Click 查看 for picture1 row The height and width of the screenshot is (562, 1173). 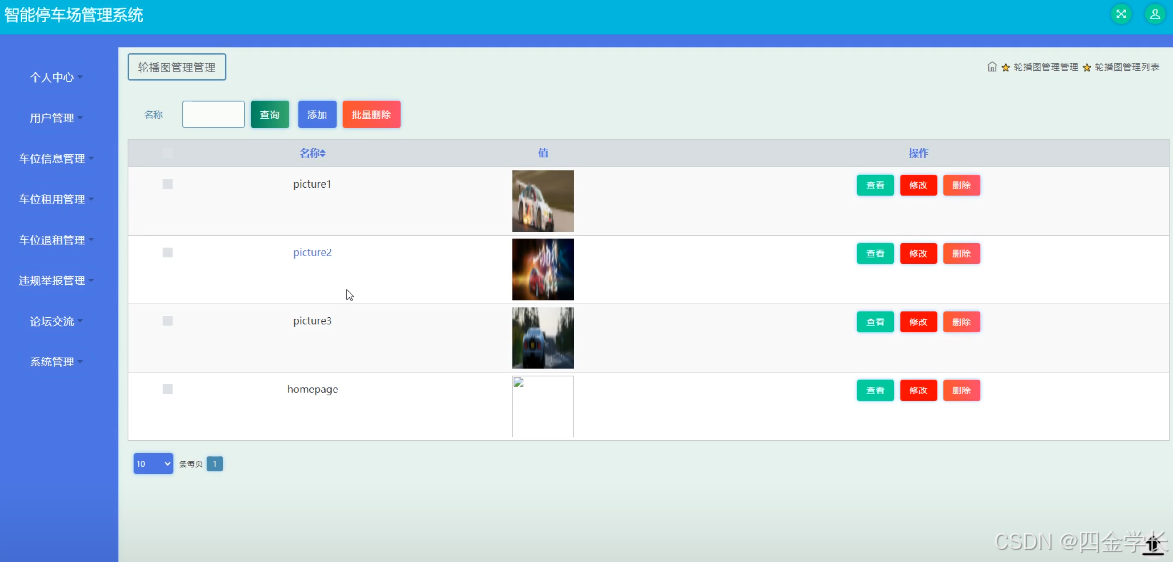click(x=875, y=186)
